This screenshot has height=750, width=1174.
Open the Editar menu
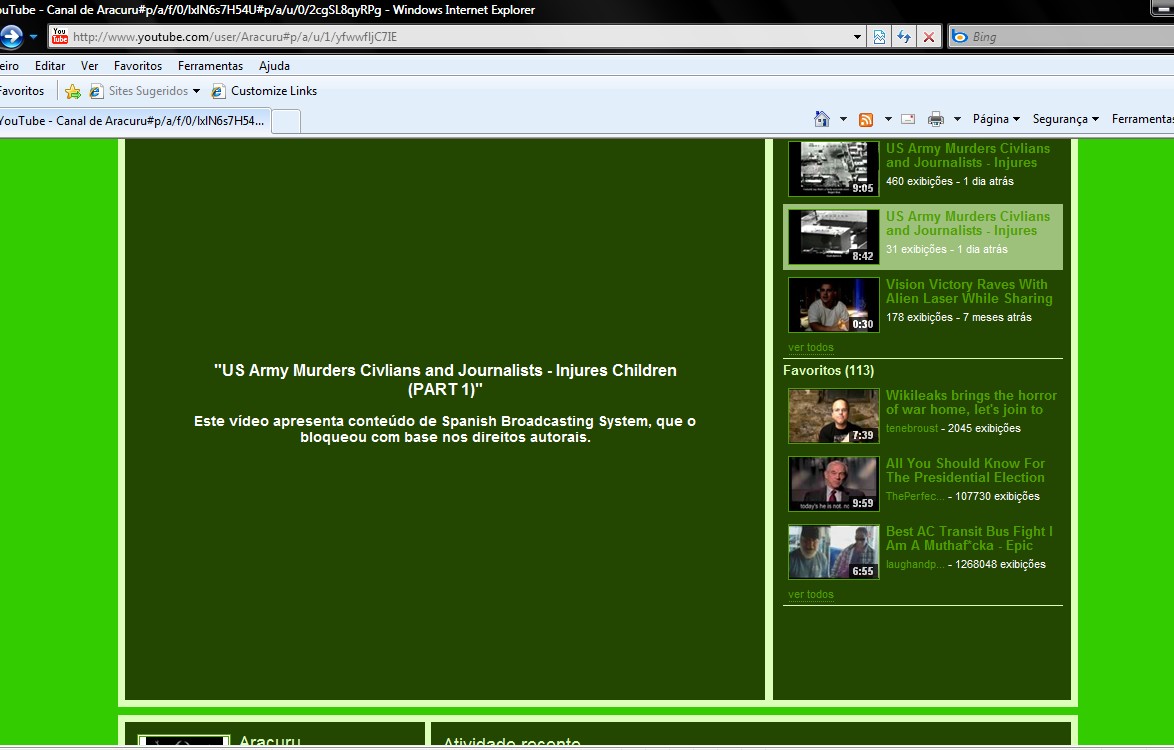click(x=49, y=66)
